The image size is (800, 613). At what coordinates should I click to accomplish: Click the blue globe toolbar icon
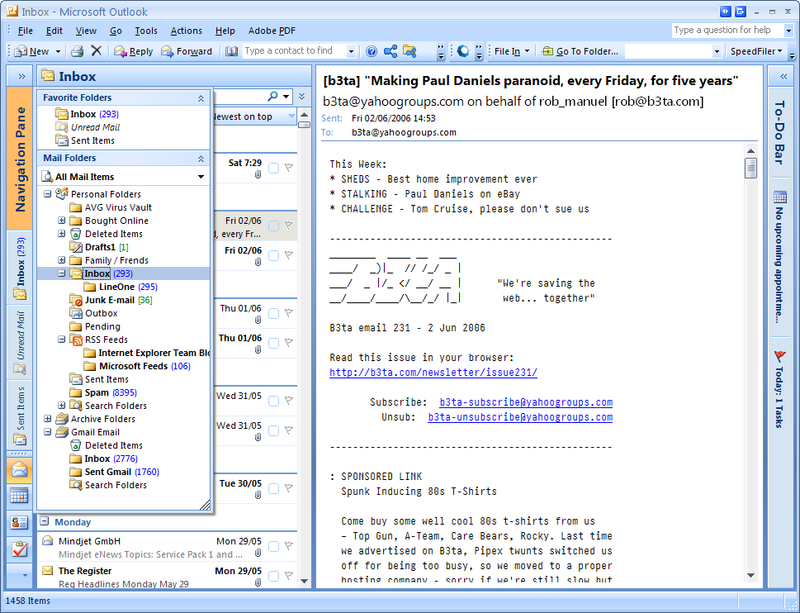(463, 51)
